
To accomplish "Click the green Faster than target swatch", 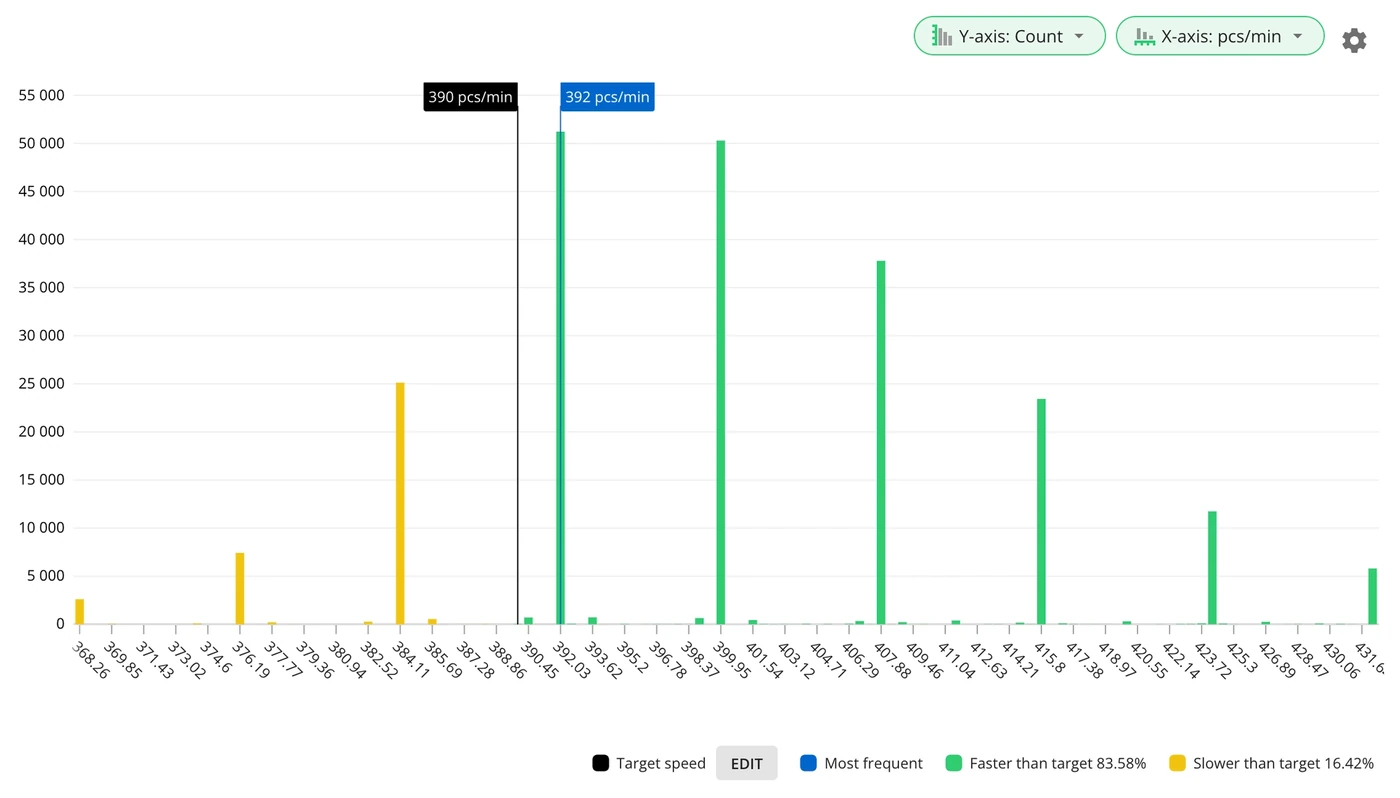I will click(953, 763).
